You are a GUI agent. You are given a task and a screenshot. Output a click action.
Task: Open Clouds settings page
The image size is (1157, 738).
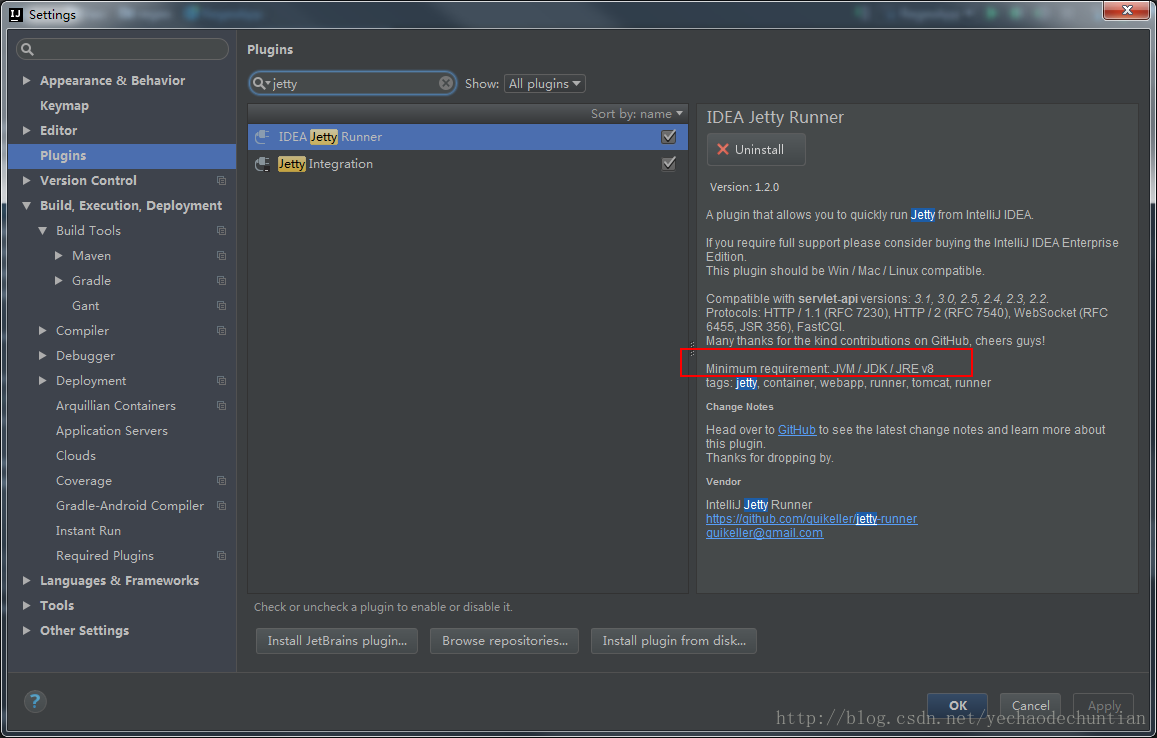tap(76, 456)
